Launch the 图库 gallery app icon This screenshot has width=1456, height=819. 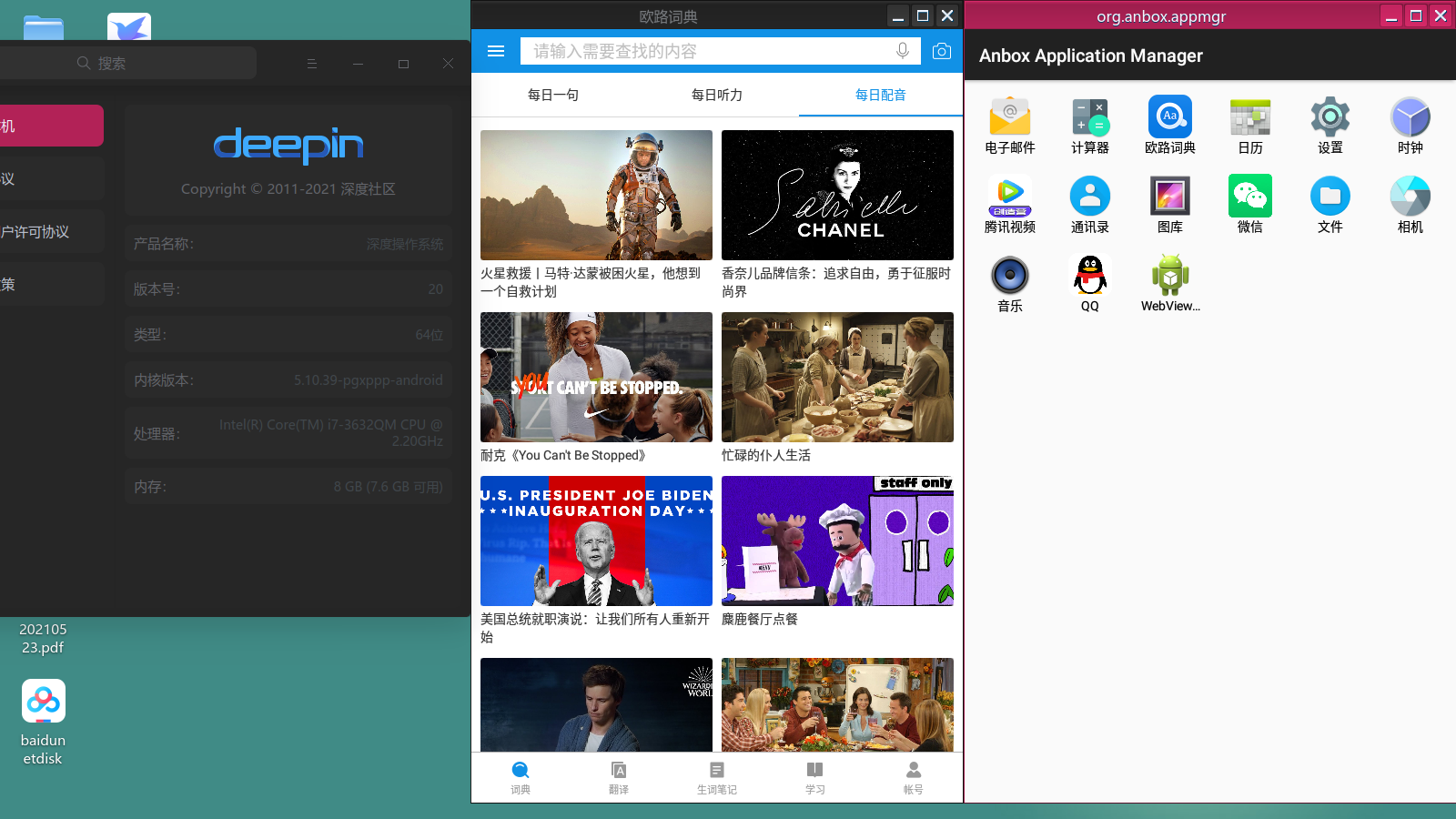point(1170,197)
